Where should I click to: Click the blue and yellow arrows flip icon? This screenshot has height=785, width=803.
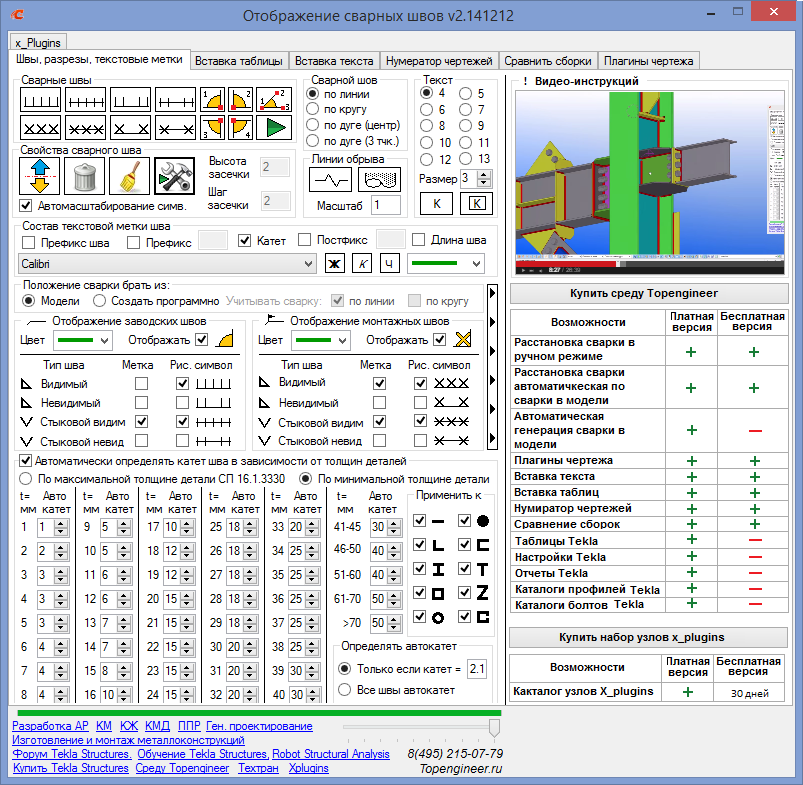(x=39, y=177)
